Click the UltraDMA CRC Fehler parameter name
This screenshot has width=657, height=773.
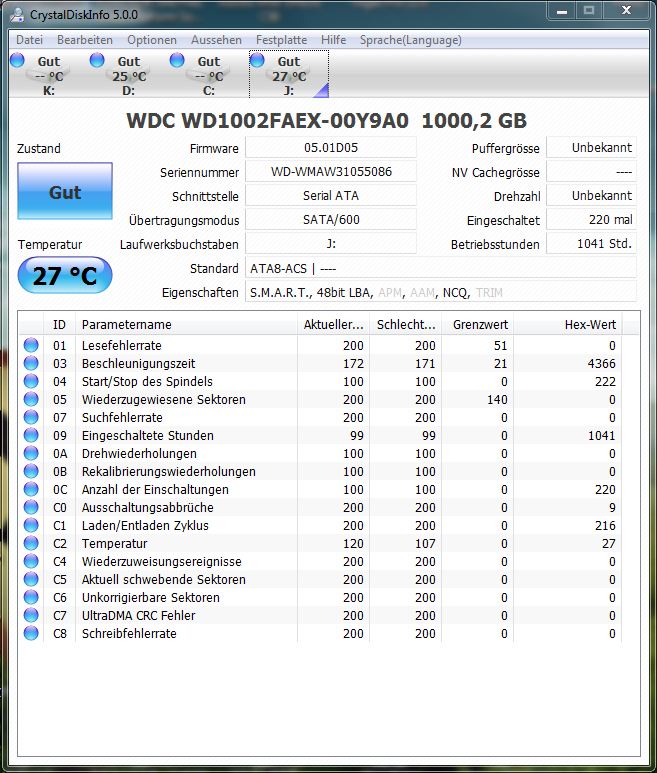point(138,615)
